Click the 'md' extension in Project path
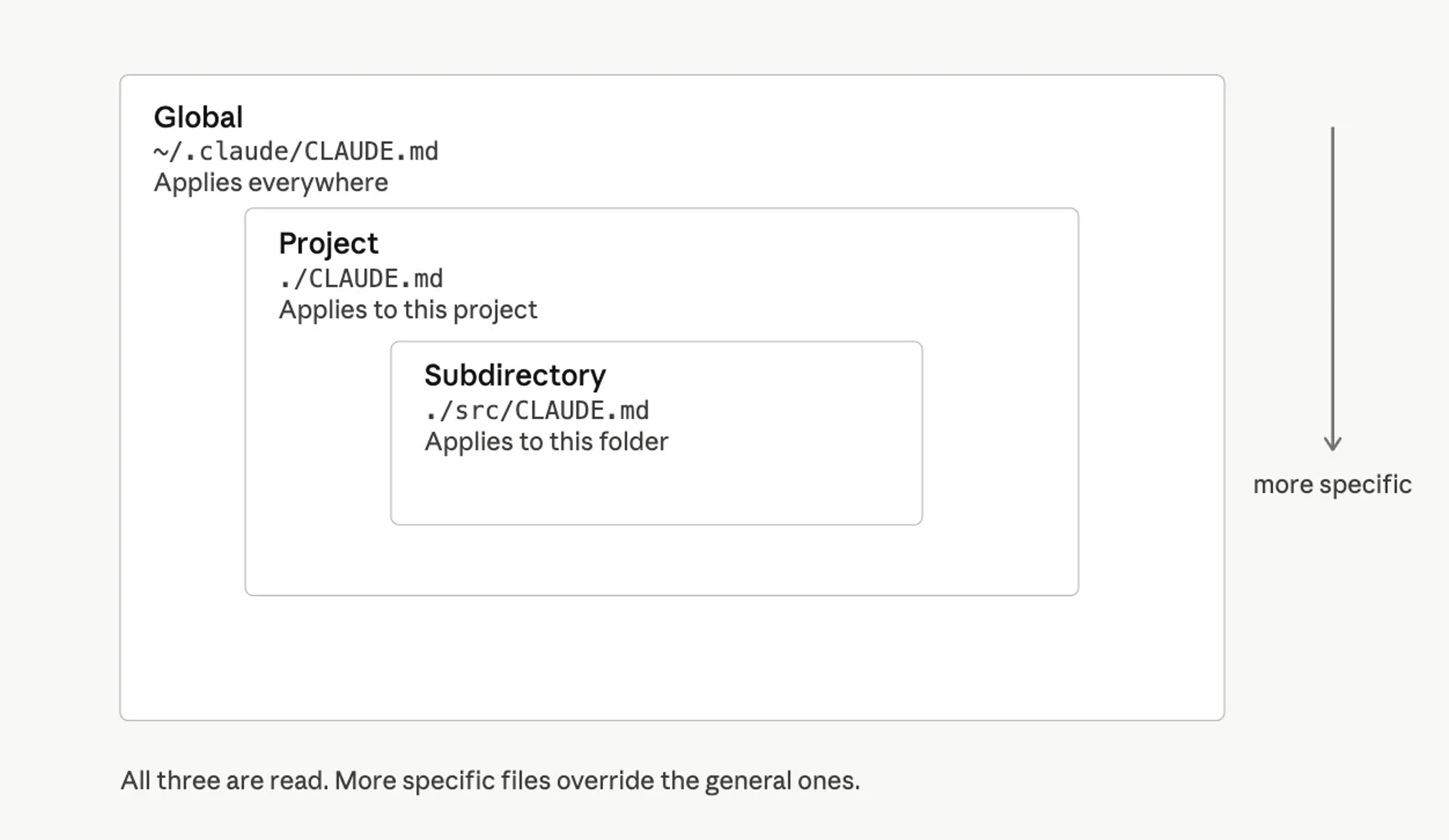 pyautogui.click(x=429, y=279)
